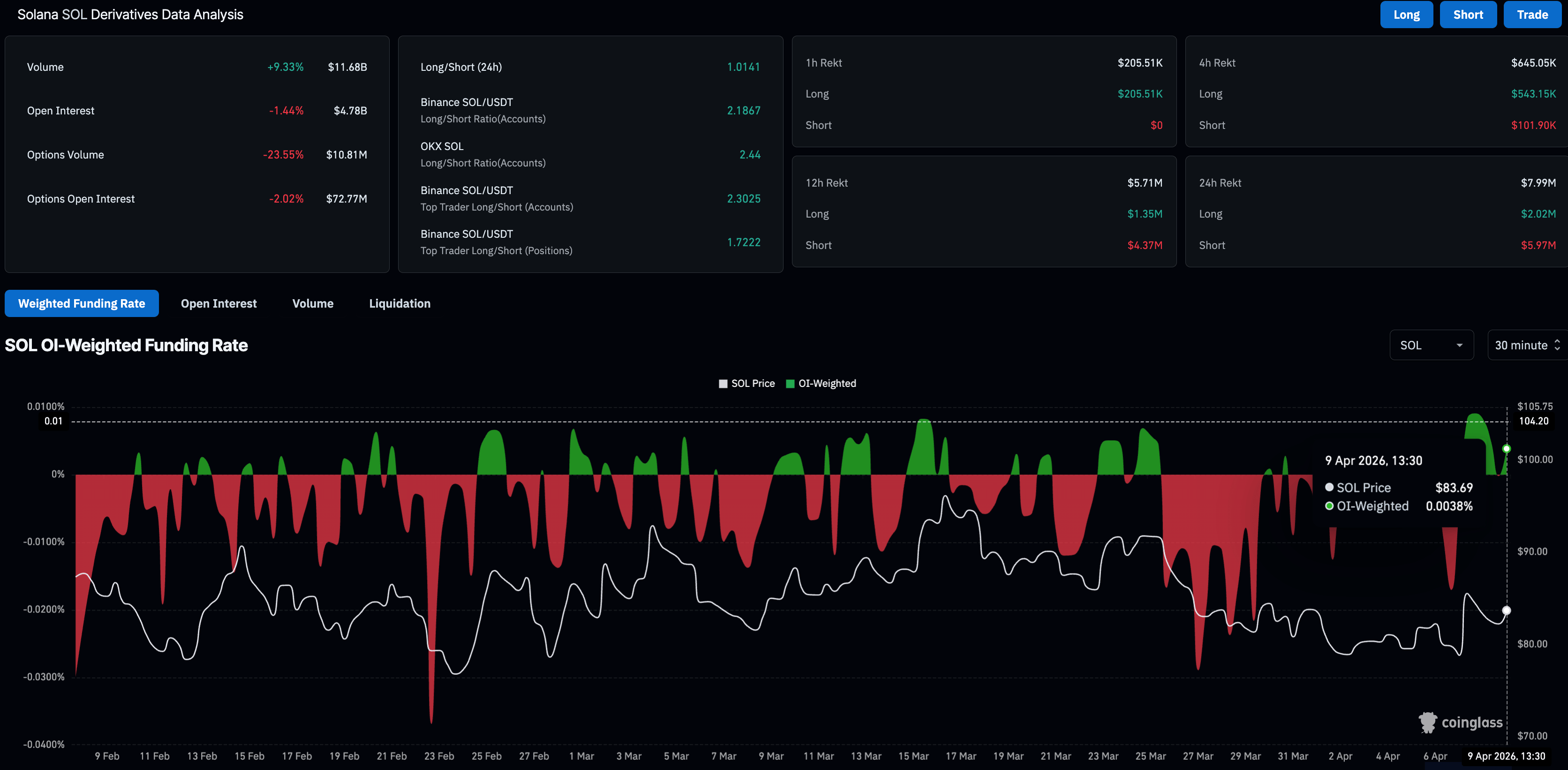
Task: Switch to the Open Interest tab
Action: (x=219, y=303)
